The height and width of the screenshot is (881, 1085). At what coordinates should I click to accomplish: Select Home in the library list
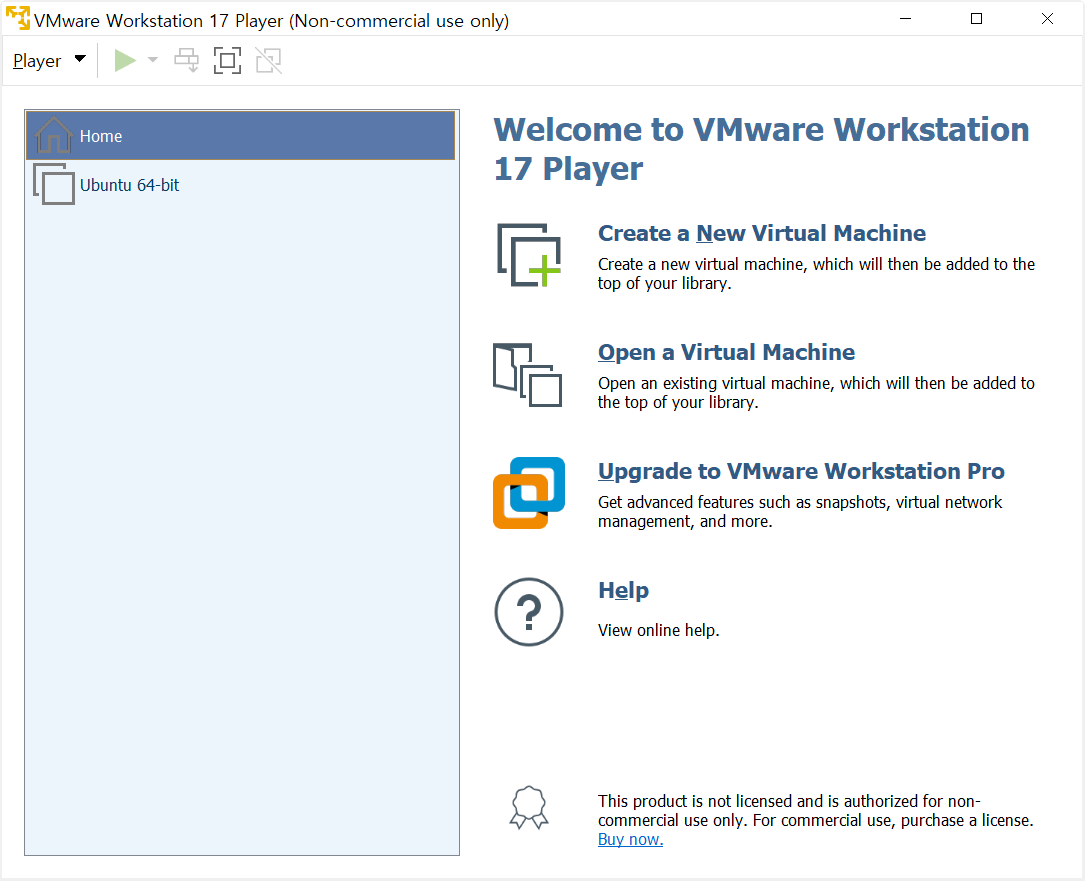pos(240,136)
